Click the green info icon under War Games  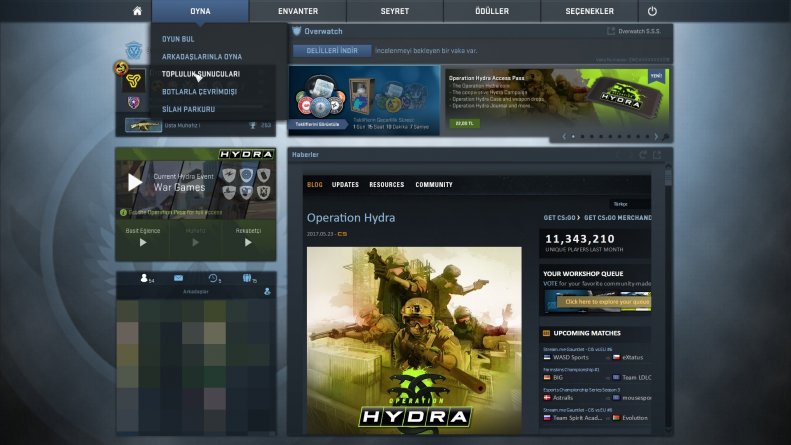(x=123, y=212)
